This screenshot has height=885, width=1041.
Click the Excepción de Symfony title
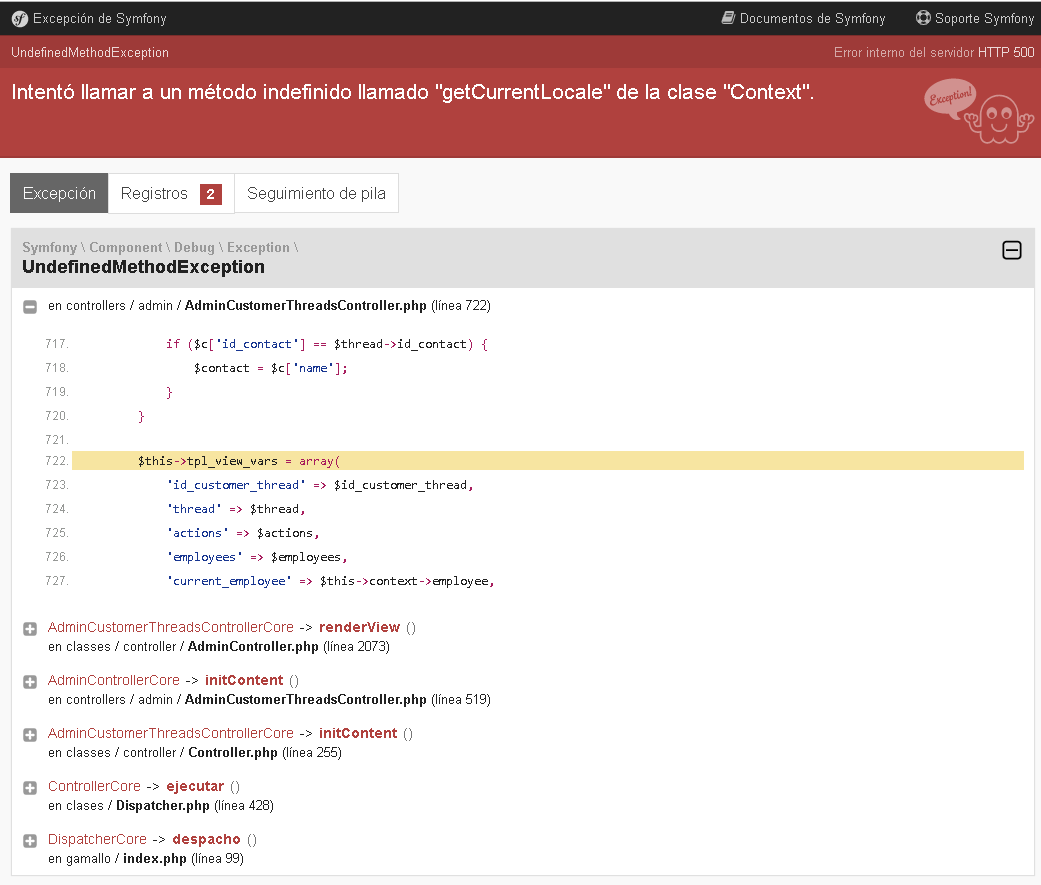tap(100, 19)
